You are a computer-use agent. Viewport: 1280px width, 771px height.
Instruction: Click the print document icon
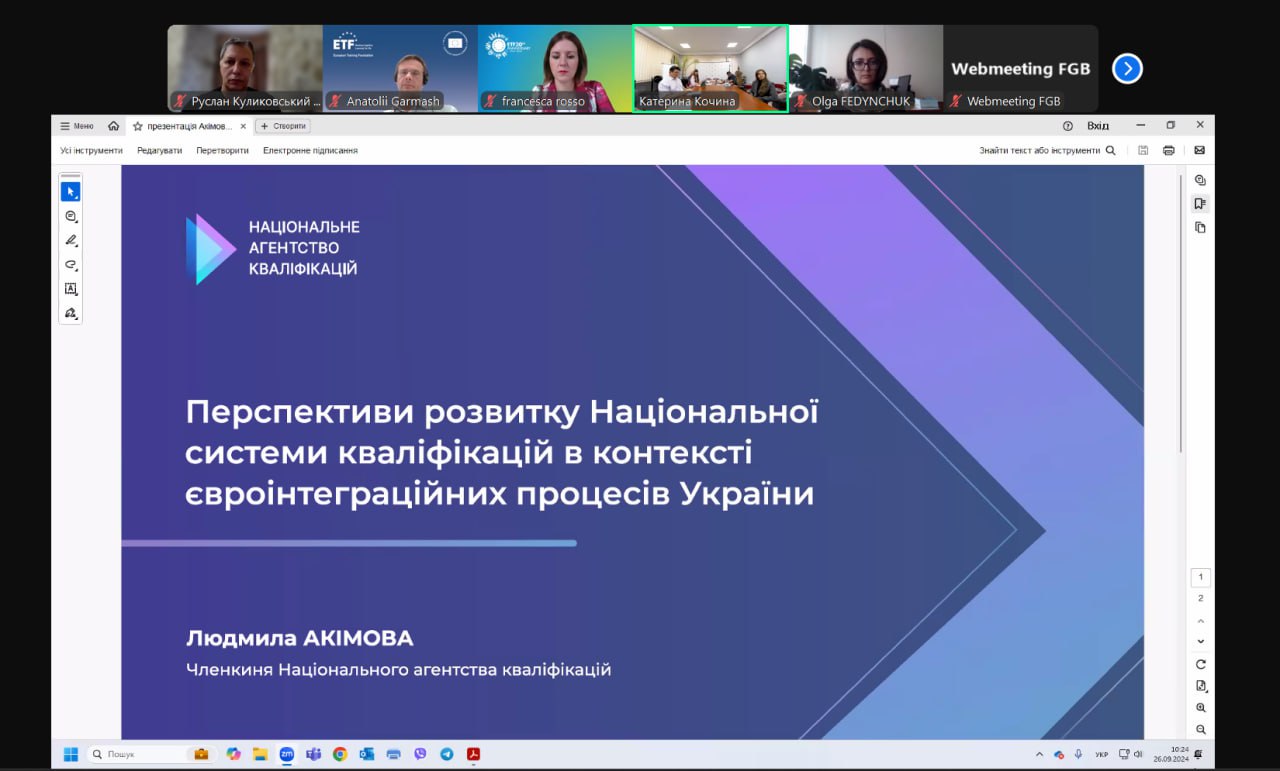(x=1168, y=150)
